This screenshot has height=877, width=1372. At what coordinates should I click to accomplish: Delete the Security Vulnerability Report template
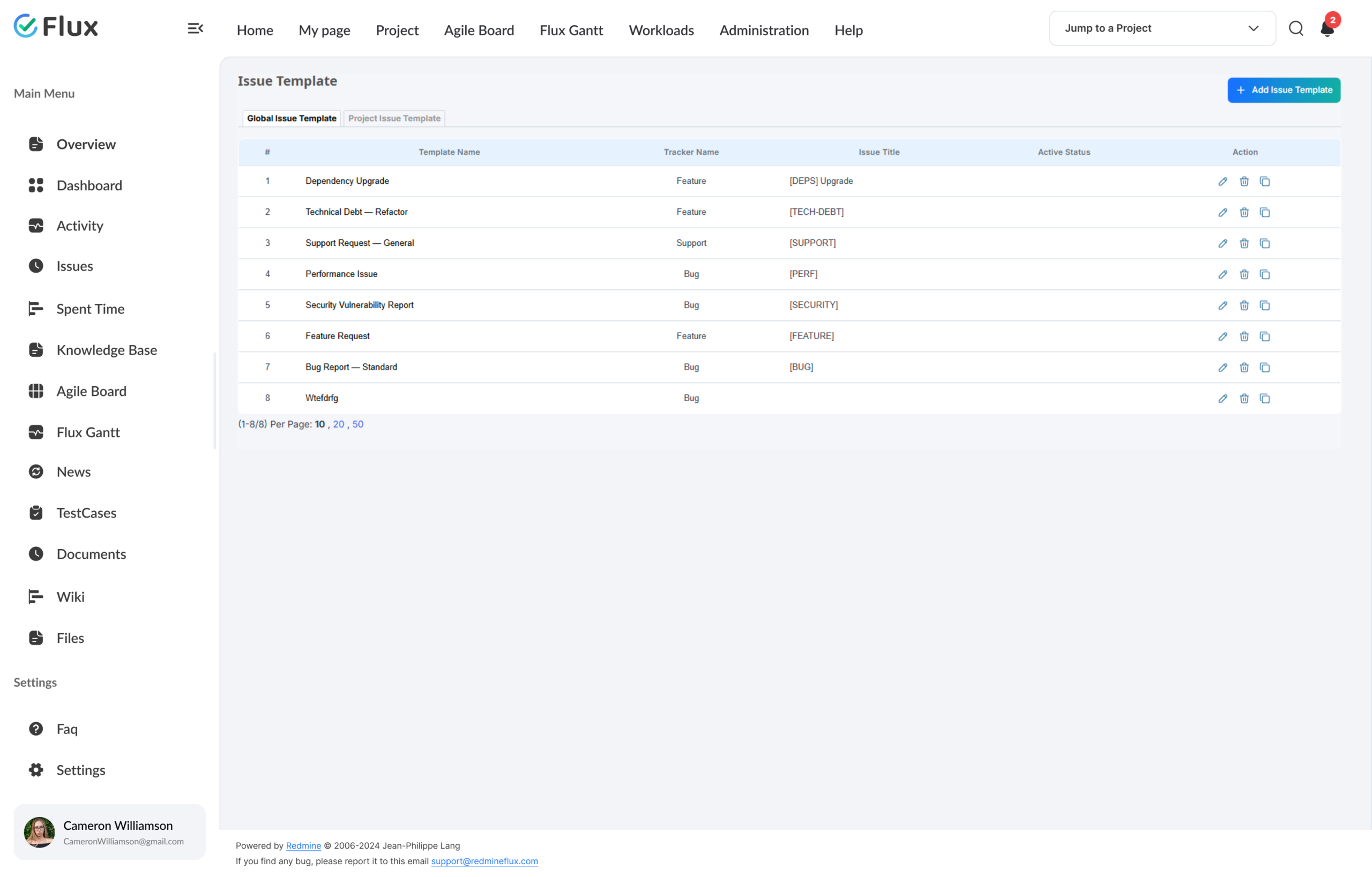pos(1244,305)
